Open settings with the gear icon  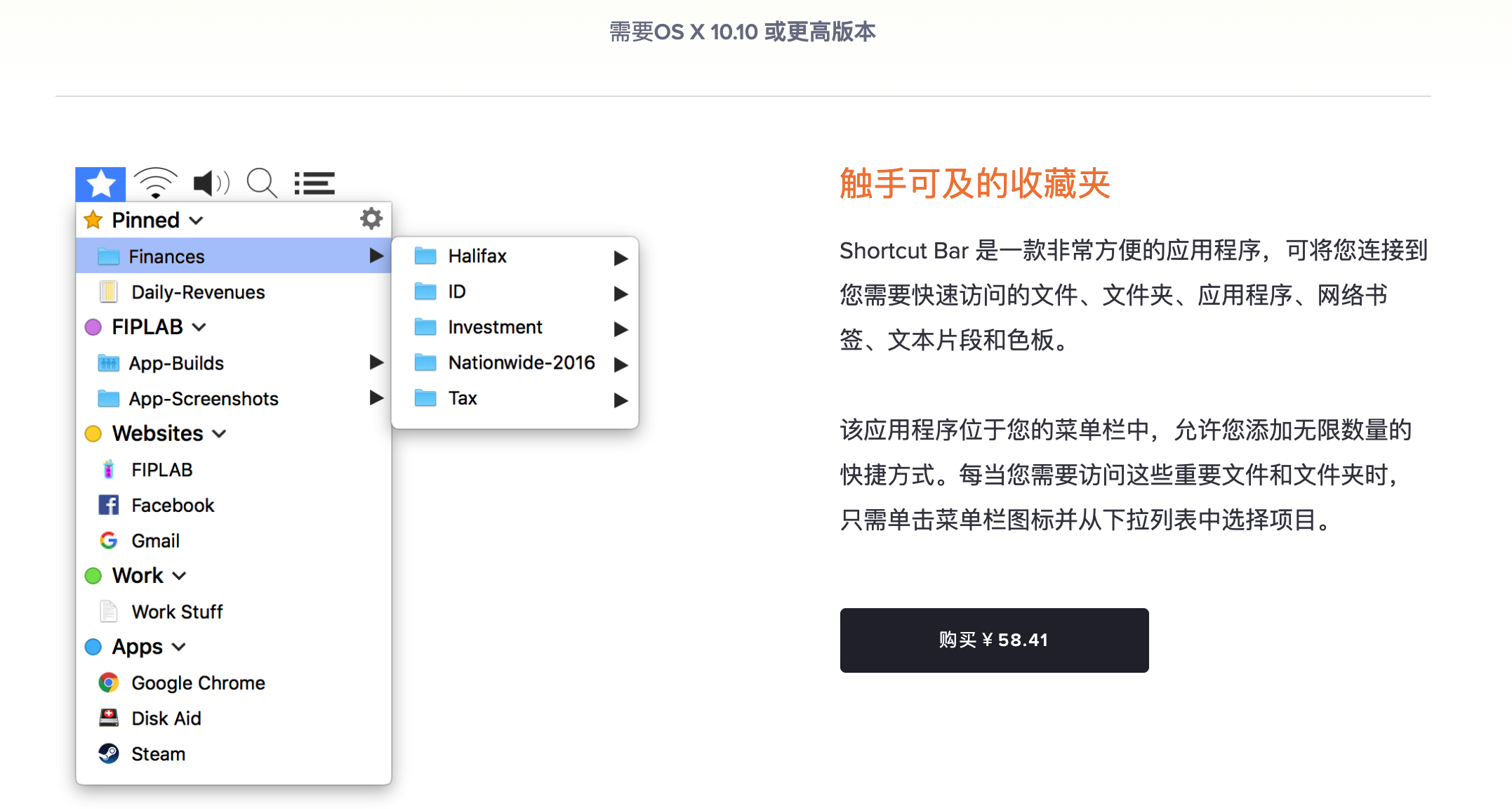(x=371, y=219)
